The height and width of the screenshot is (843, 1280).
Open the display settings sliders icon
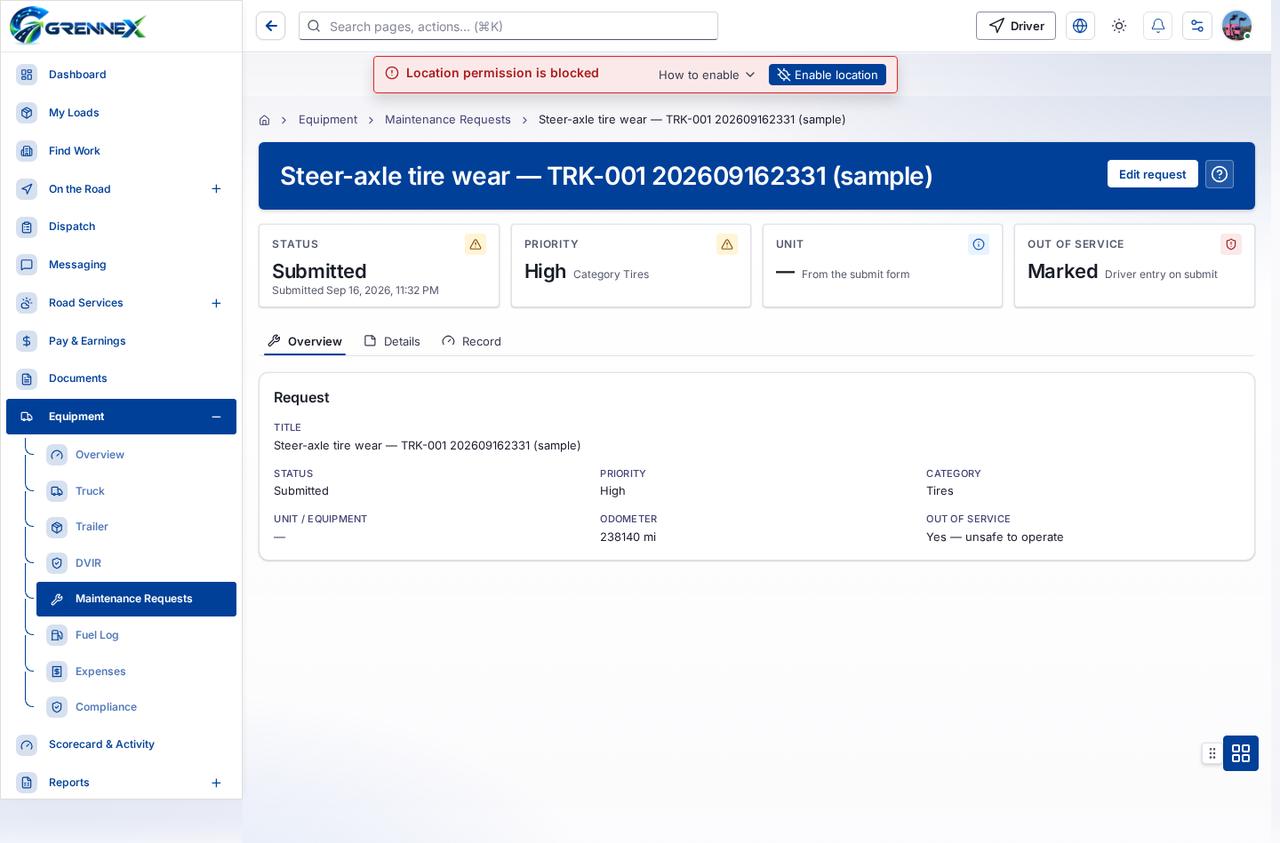(1197, 26)
